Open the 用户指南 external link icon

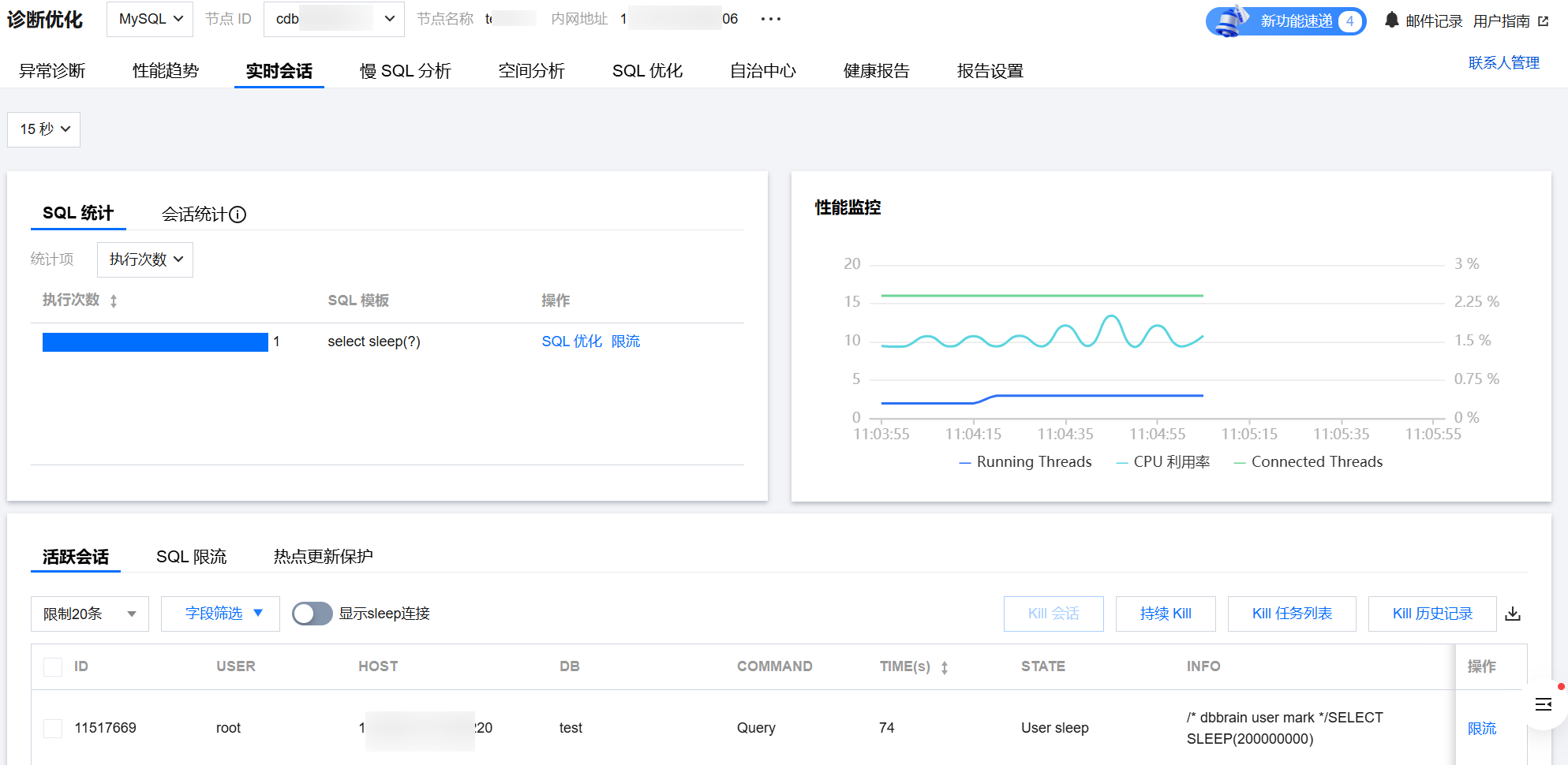click(x=1544, y=21)
